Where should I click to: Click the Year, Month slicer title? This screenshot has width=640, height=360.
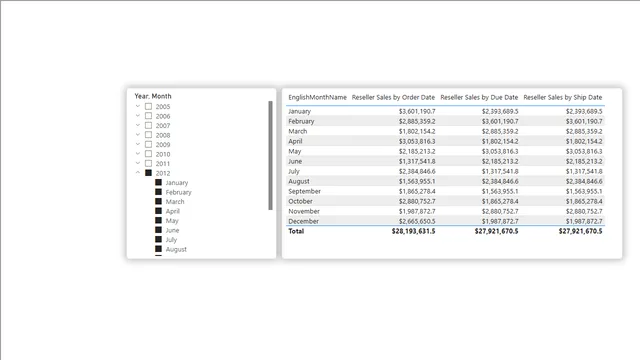[153, 96]
